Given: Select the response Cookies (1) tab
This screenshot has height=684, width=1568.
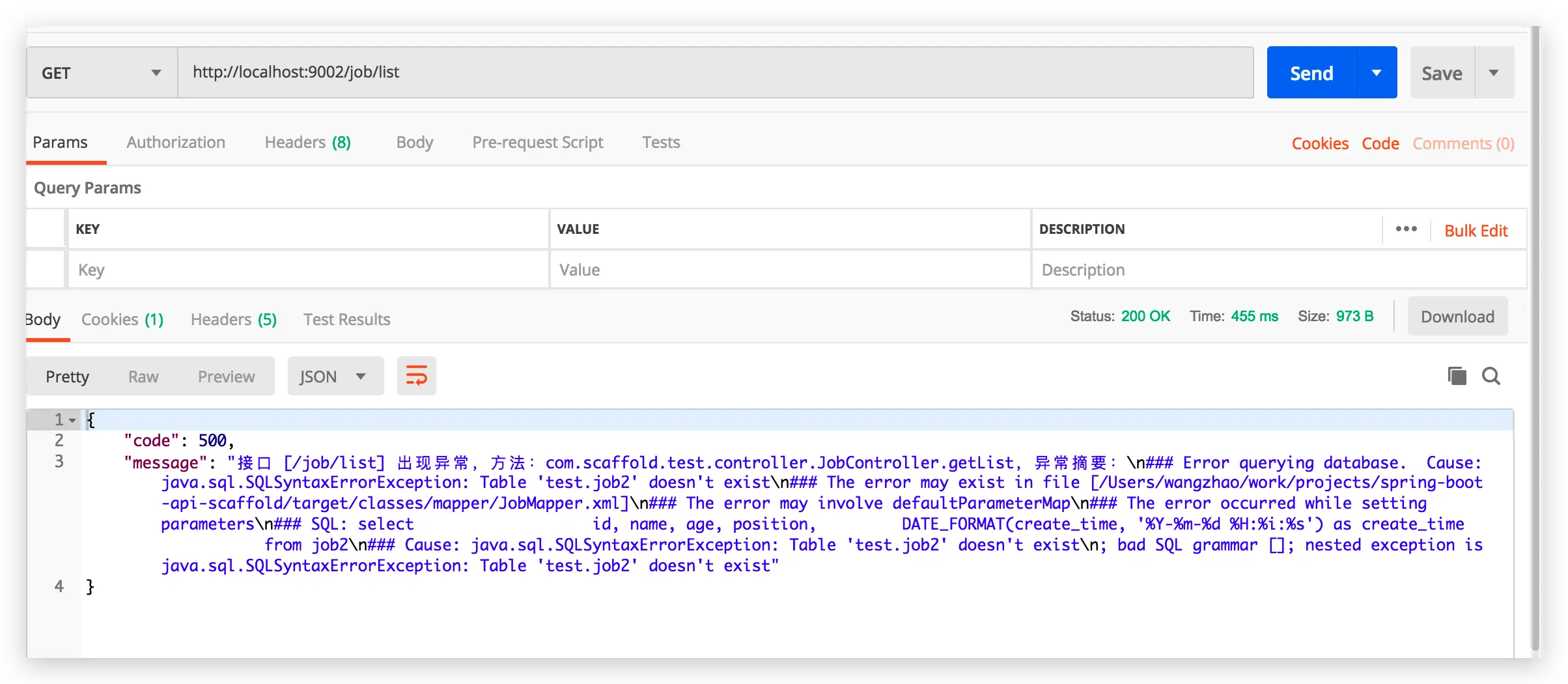Looking at the screenshot, I should 122,319.
